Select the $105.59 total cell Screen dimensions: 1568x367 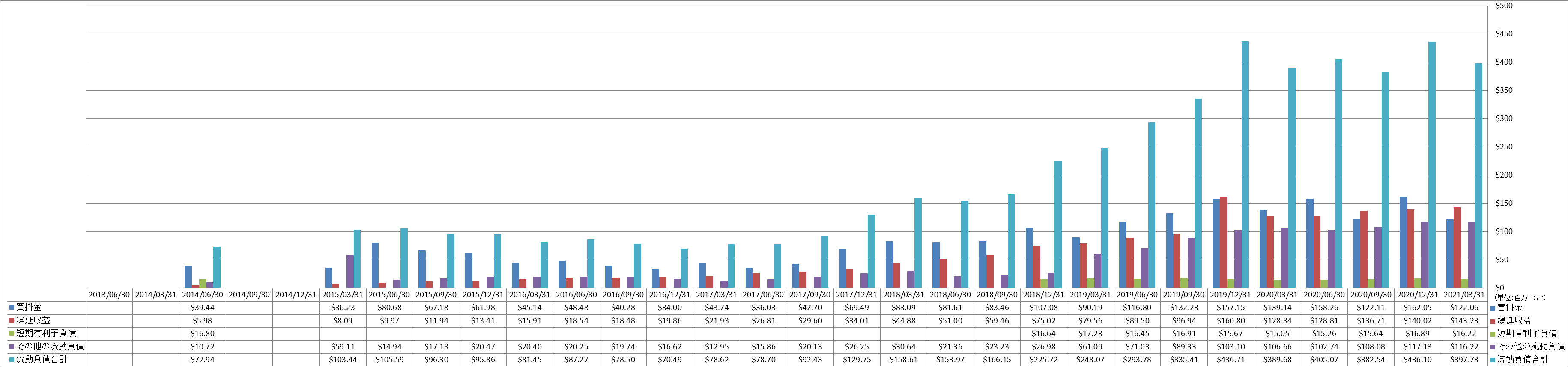point(389,360)
